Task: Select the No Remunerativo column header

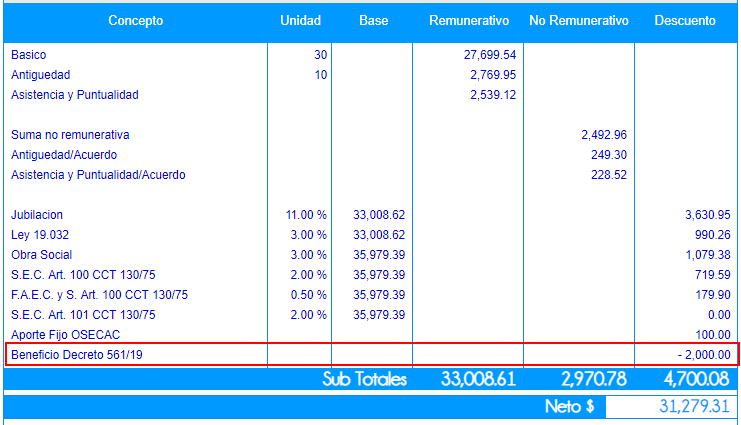Action: pos(579,21)
